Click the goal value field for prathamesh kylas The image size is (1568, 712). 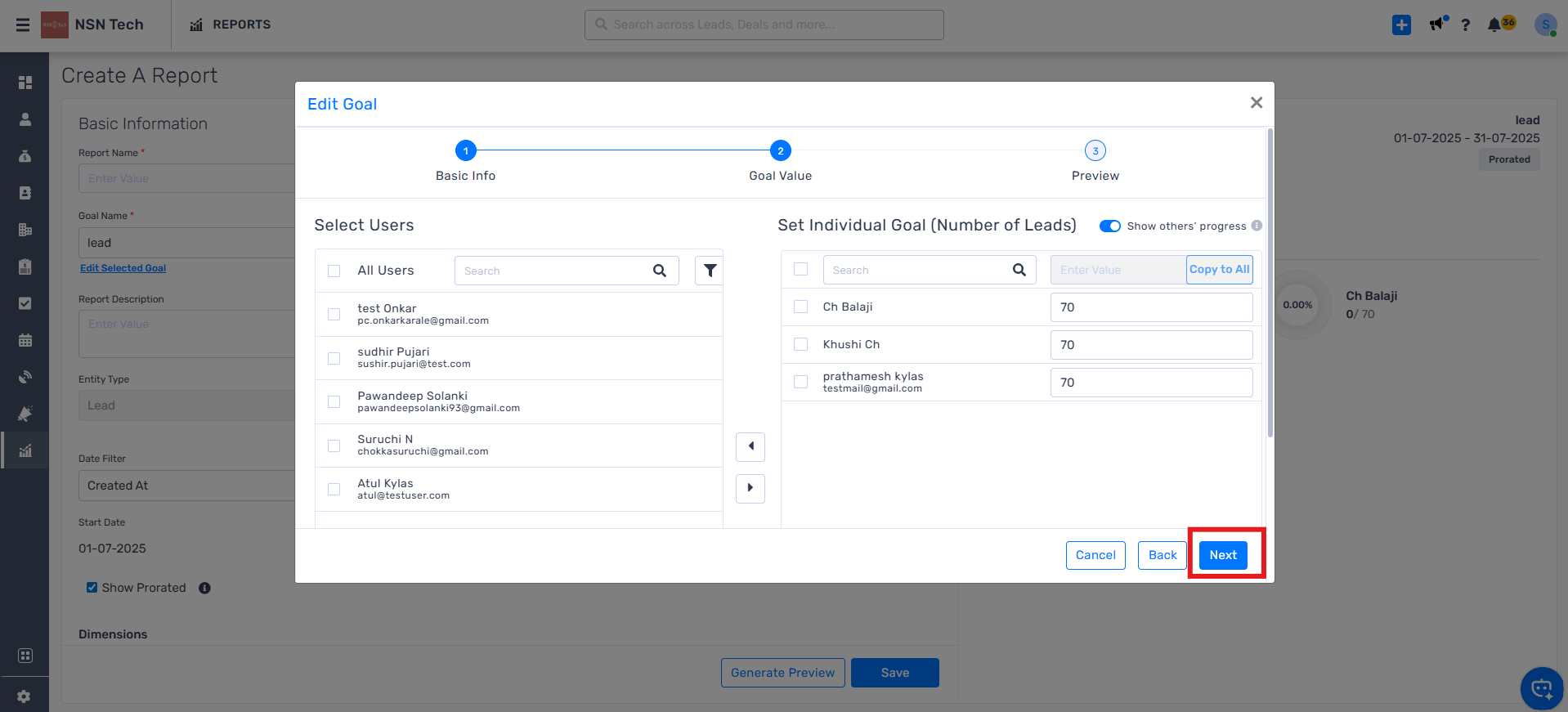[x=1151, y=383]
